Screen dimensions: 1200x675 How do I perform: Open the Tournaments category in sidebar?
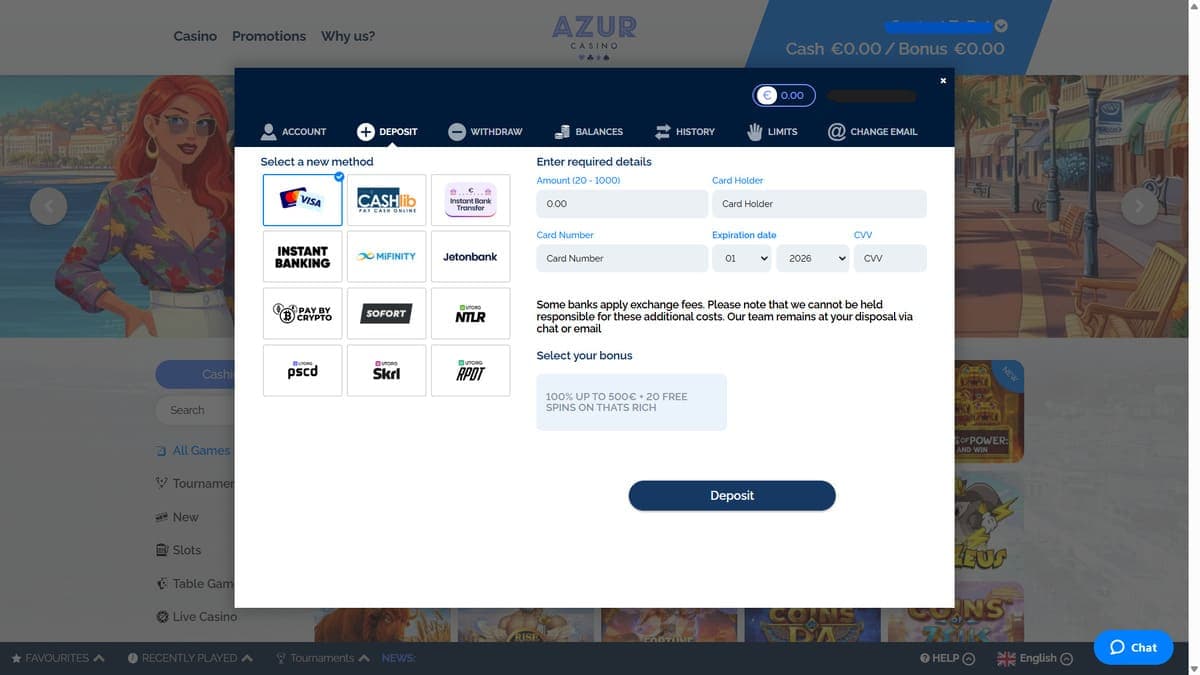coord(195,484)
